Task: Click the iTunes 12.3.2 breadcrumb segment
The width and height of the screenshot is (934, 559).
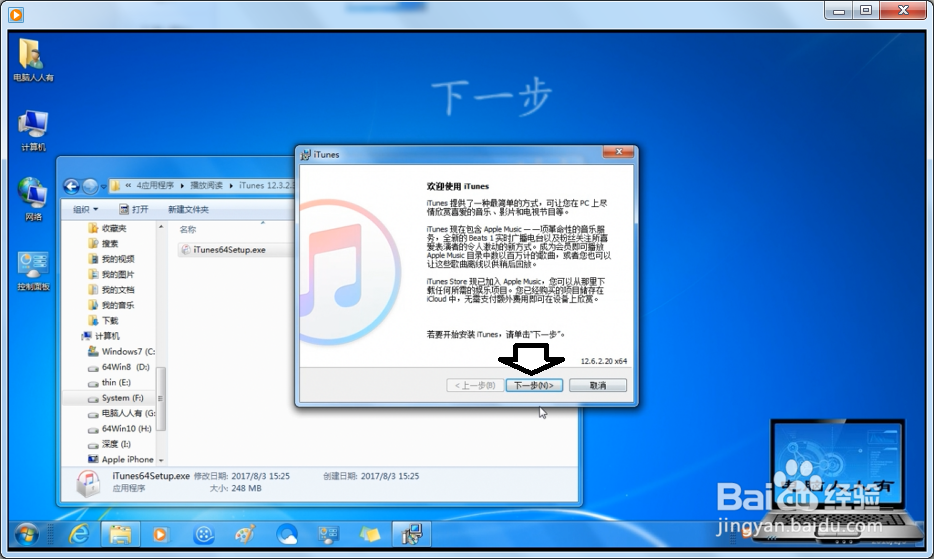Action: click(x=266, y=185)
